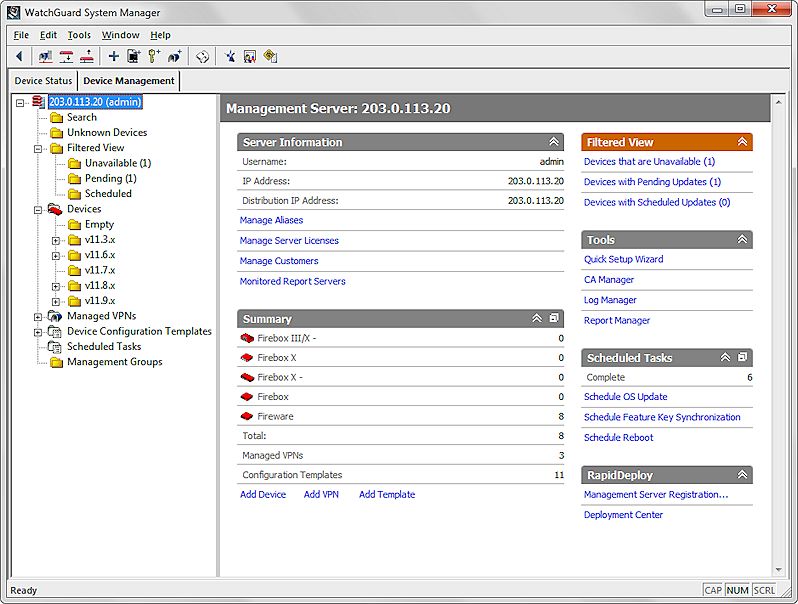Open the Tools menu
Image resolution: width=798 pixels, height=604 pixels.
click(79, 35)
